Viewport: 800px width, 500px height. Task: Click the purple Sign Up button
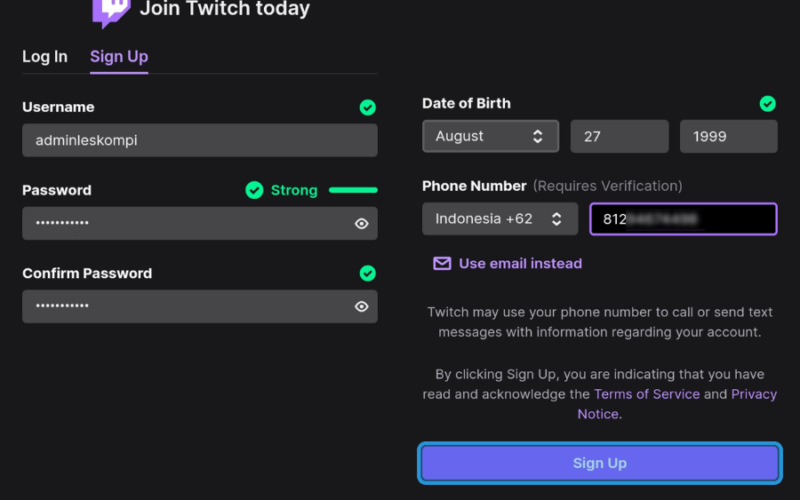pyautogui.click(x=599, y=463)
